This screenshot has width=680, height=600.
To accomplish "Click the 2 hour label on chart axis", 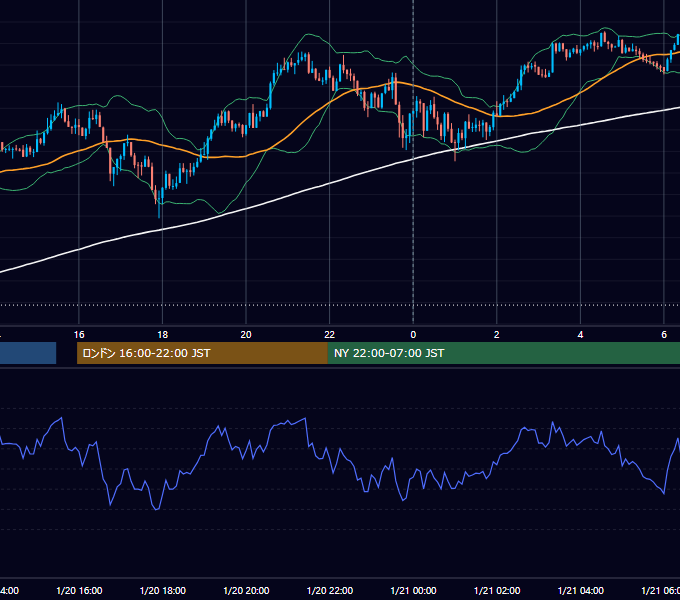I will pos(497,335).
